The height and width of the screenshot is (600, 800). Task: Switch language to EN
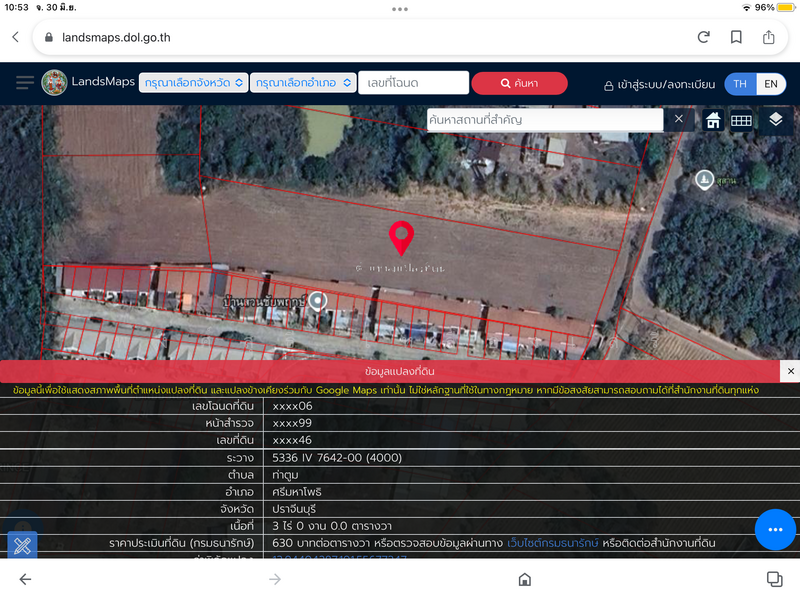771,84
